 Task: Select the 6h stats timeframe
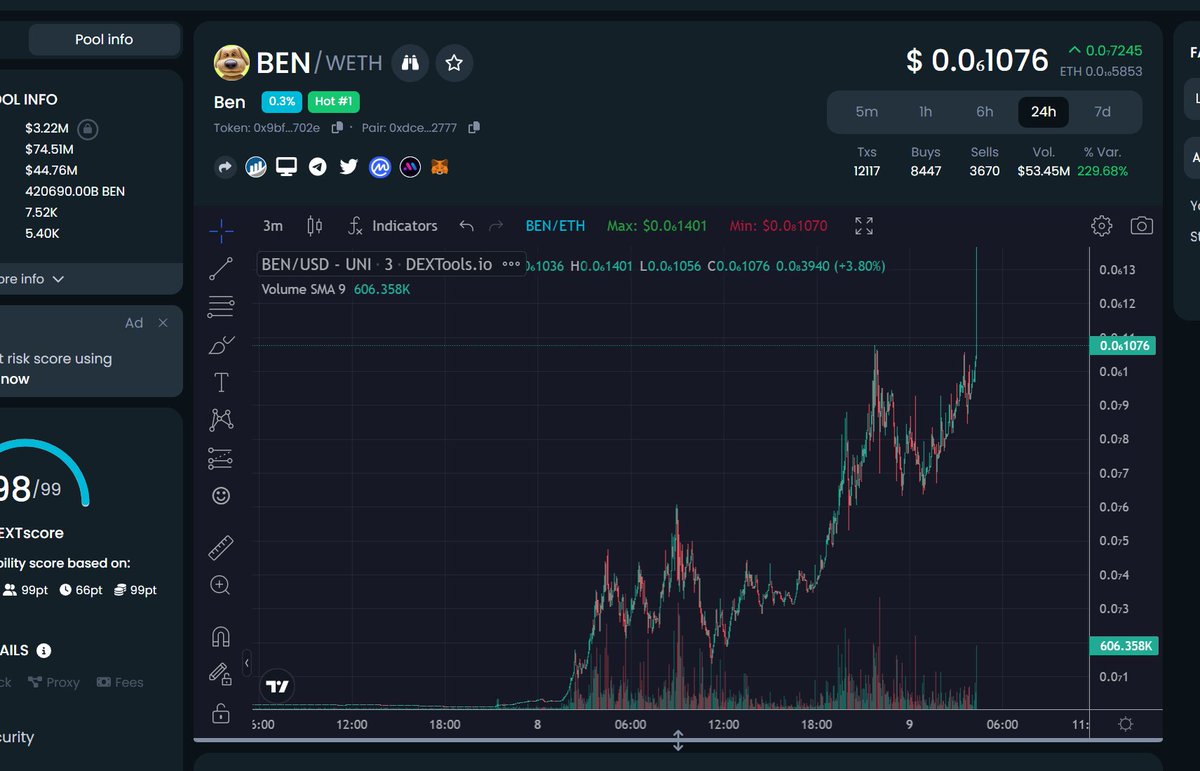985,112
